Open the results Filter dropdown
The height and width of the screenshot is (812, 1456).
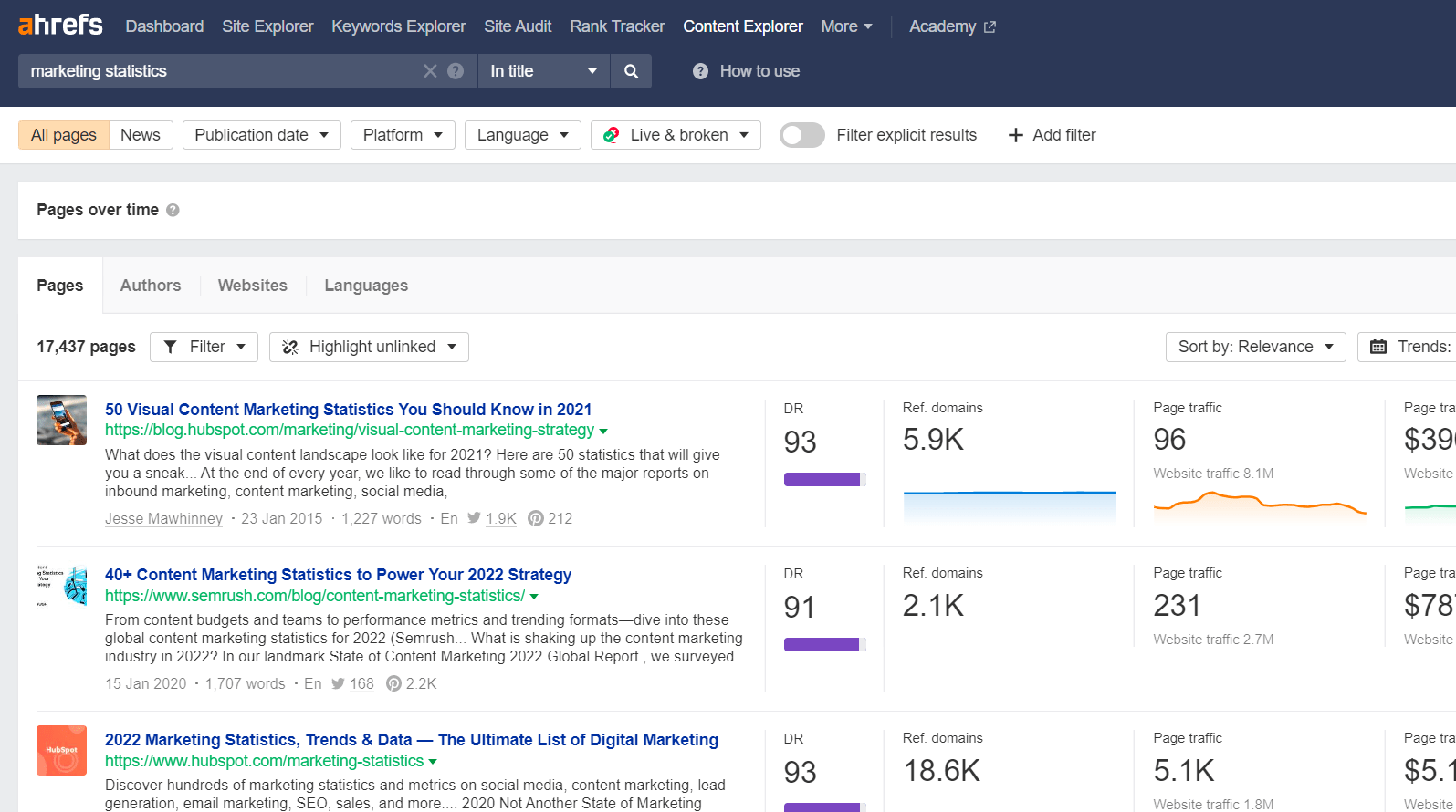coord(204,347)
